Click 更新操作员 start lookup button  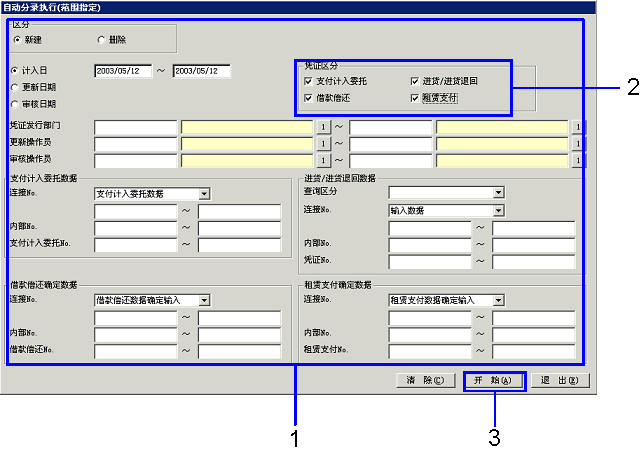[323, 144]
